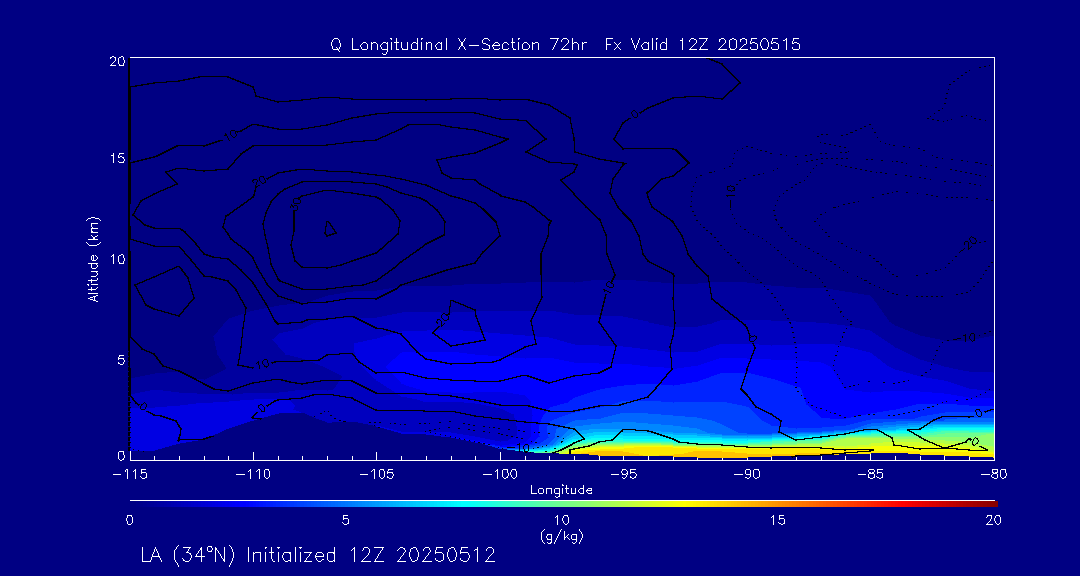This screenshot has width=1080, height=576.
Task: Click the -95 longitude tick label
Action: [x=623, y=475]
